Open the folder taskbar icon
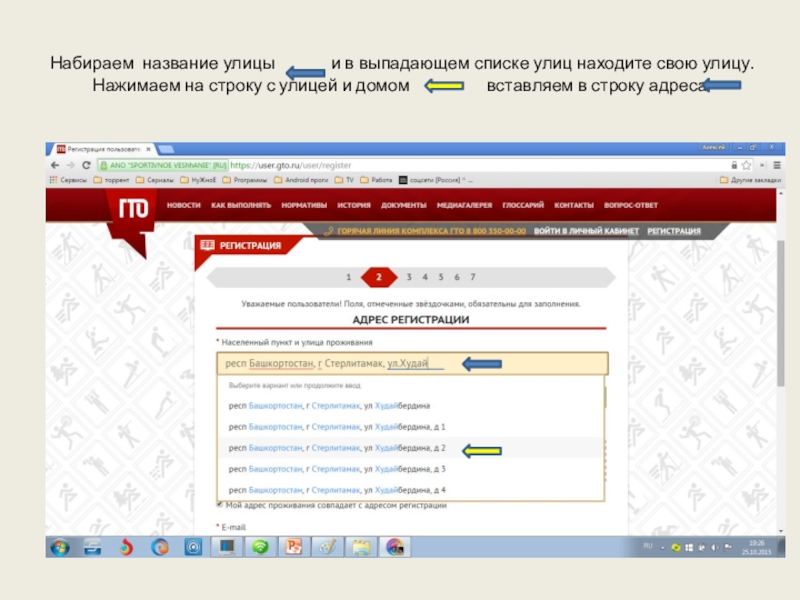The image size is (800, 600). pos(361,547)
